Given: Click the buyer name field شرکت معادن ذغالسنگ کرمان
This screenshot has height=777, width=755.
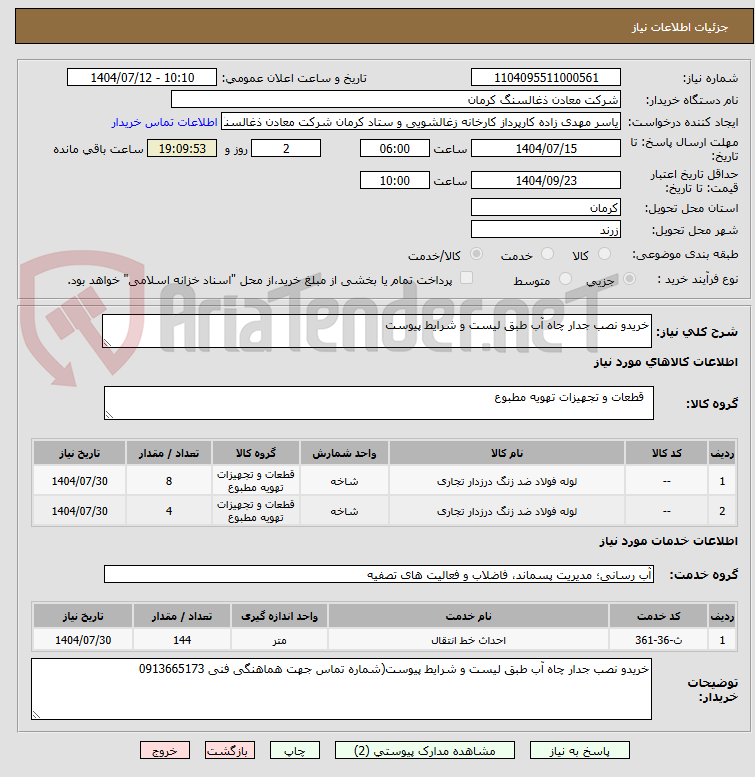Looking at the screenshot, I should point(395,100).
